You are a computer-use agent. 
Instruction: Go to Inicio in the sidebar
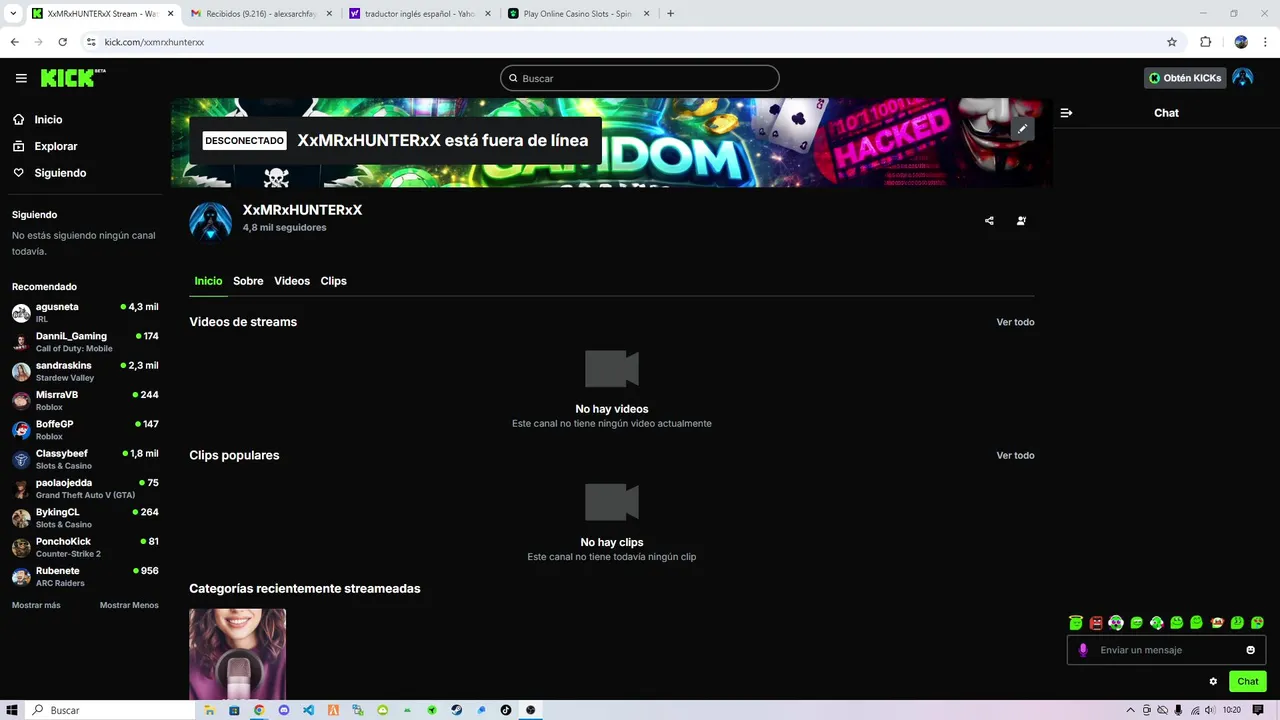click(x=48, y=119)
